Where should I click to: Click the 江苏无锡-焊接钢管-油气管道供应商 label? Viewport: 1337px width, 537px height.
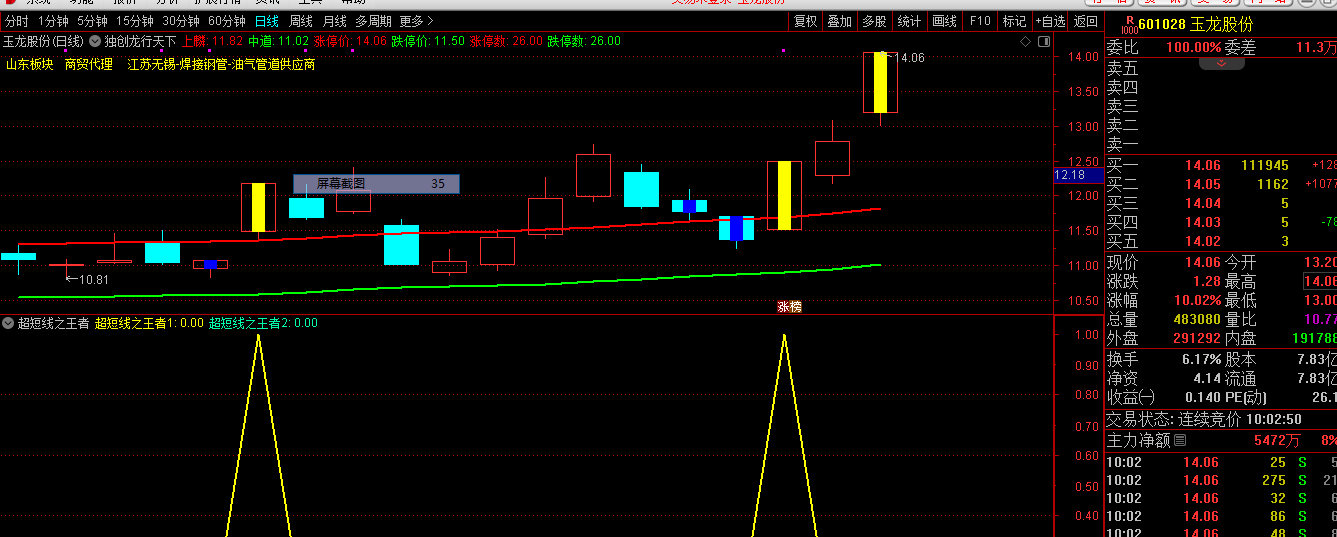pos(221,64)
